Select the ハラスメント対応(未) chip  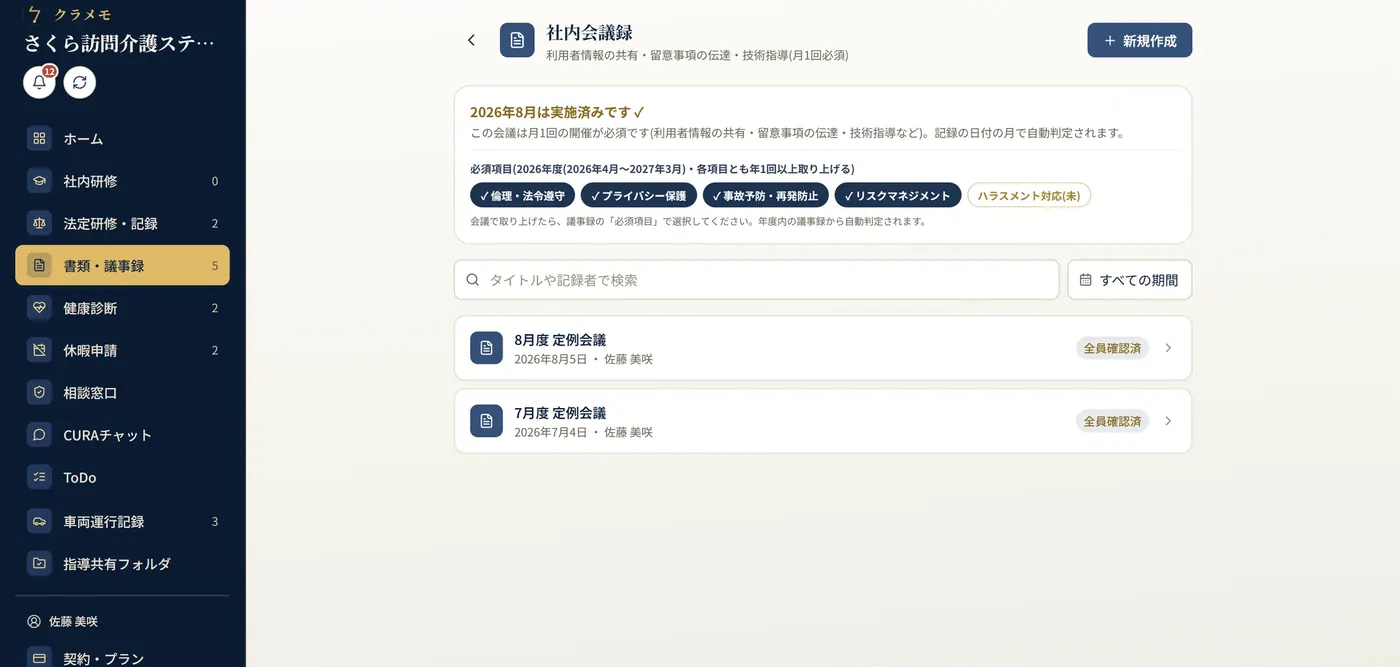click(x=1029, y=195)
